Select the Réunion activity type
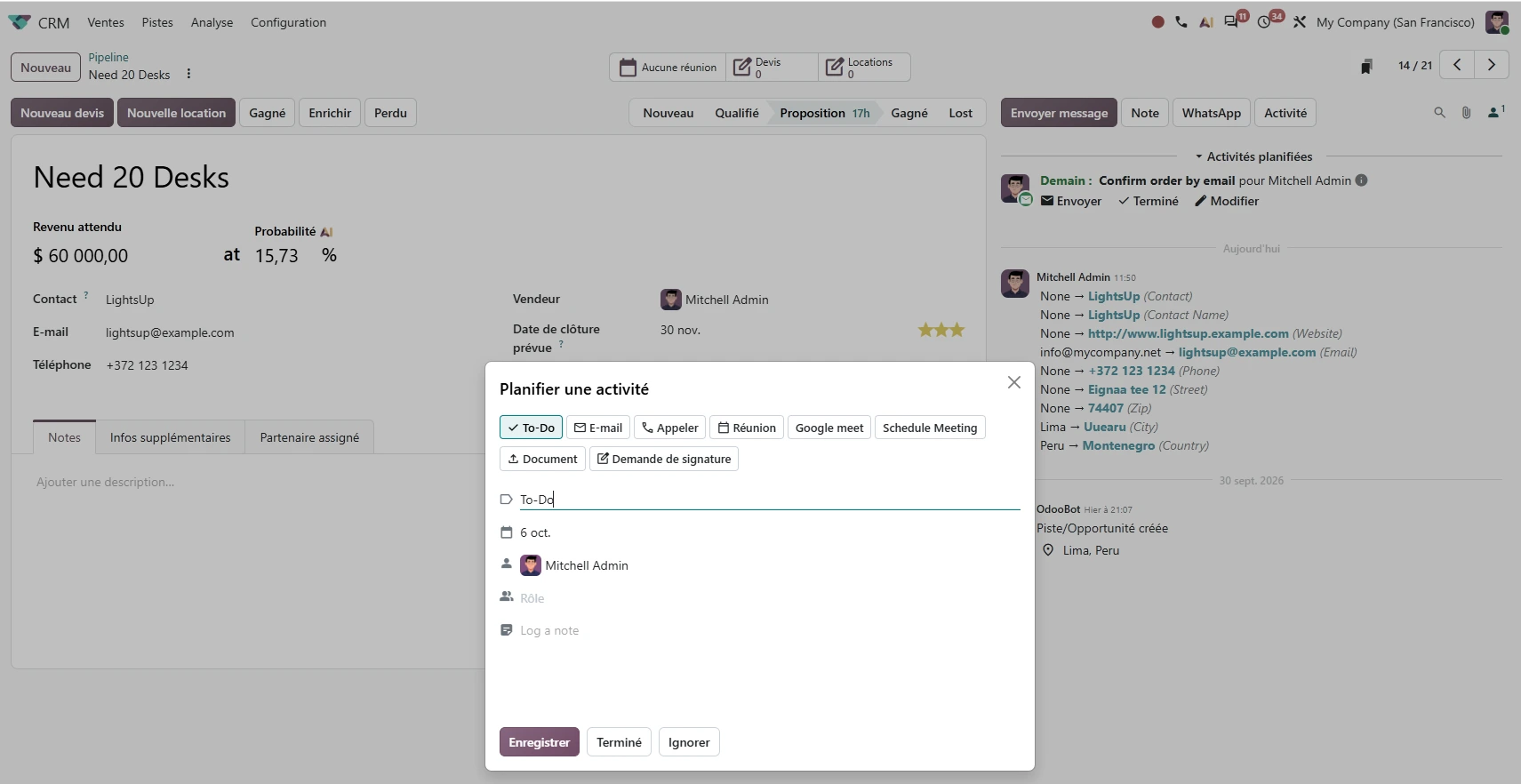 pyautogui.click(x=747, y=428)
